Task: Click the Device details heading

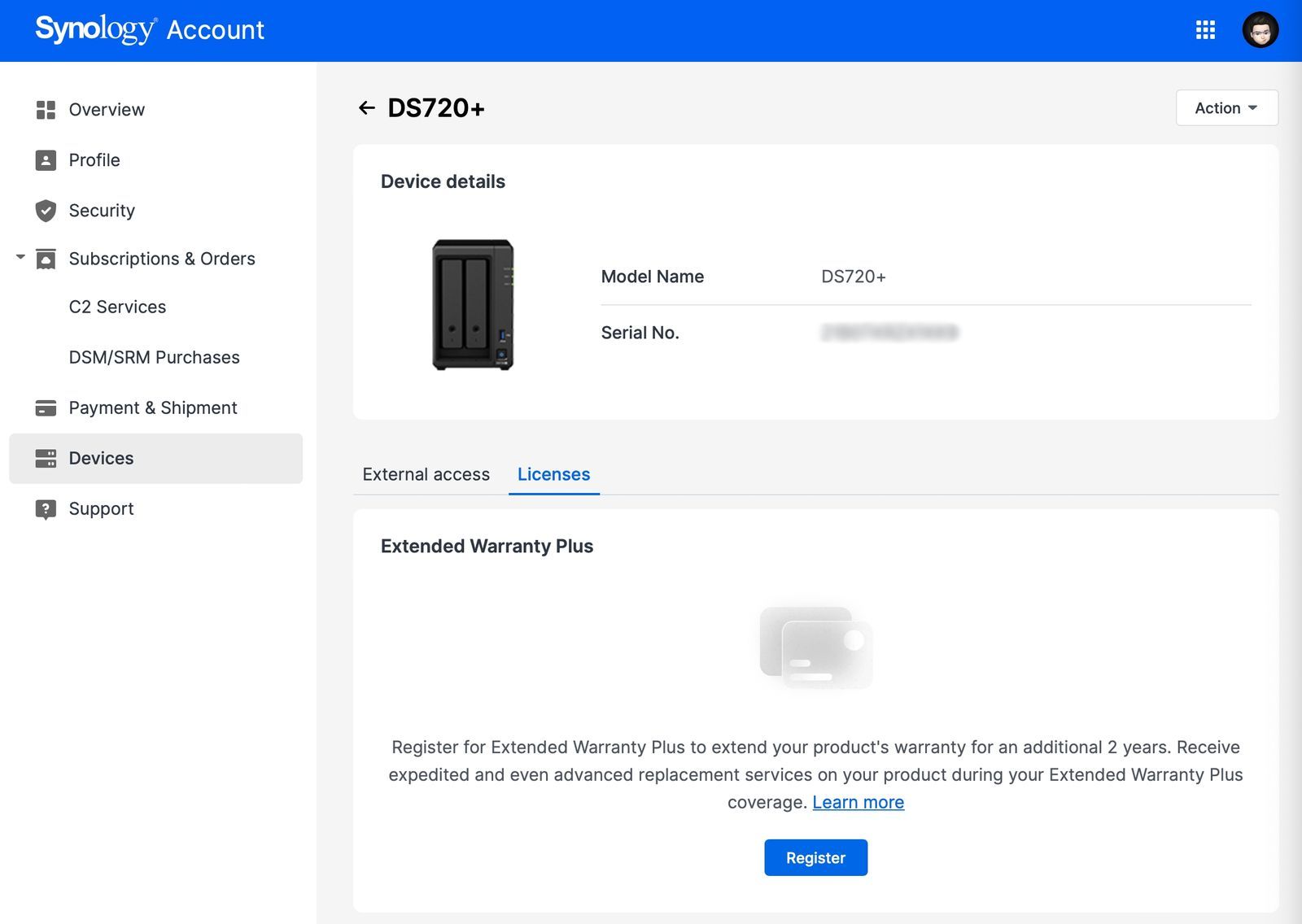Action: [x=443, y=181]
